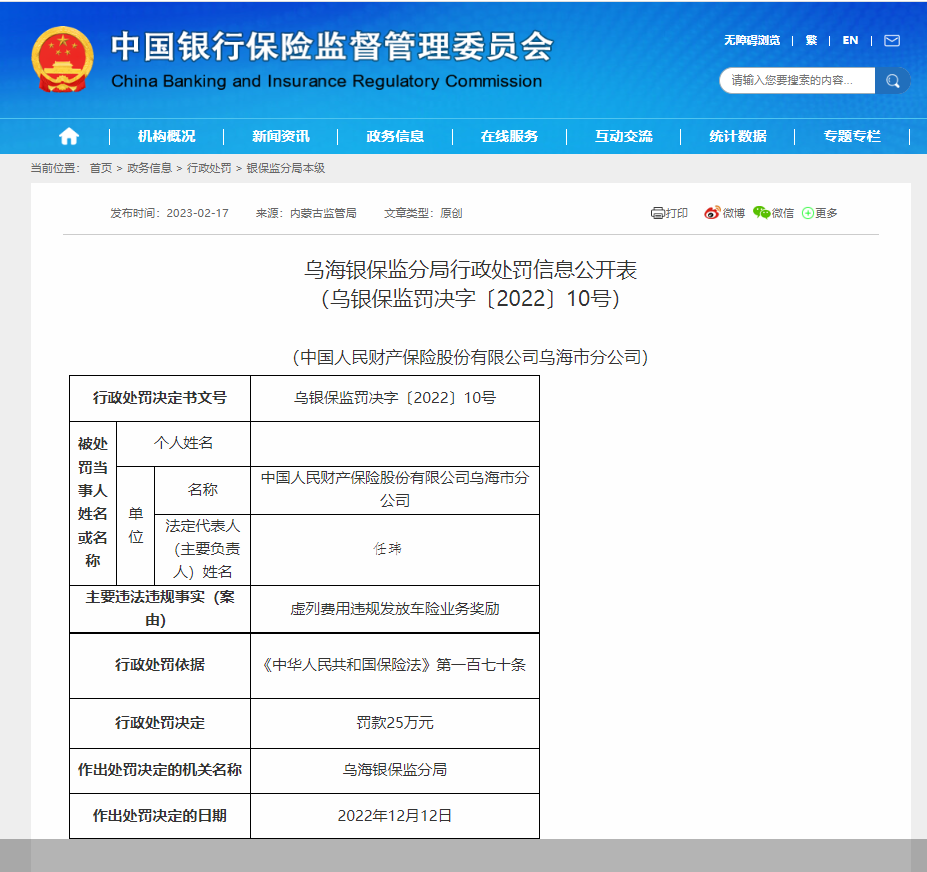Open the 统计数据 menu
Screen dimensions: 927x872
click(737, 136)
